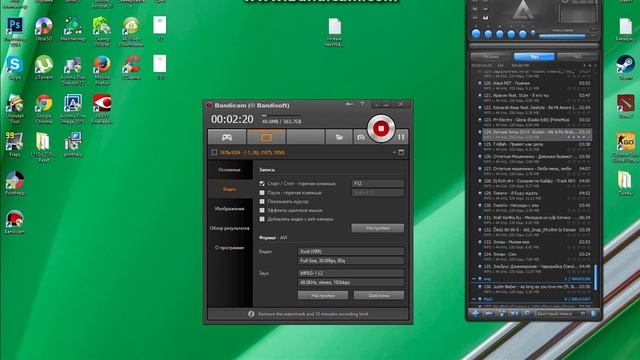This screenshot has width=640, height=360.
Task: Open the Обзор результатов tab
Action: click(230, 229)
